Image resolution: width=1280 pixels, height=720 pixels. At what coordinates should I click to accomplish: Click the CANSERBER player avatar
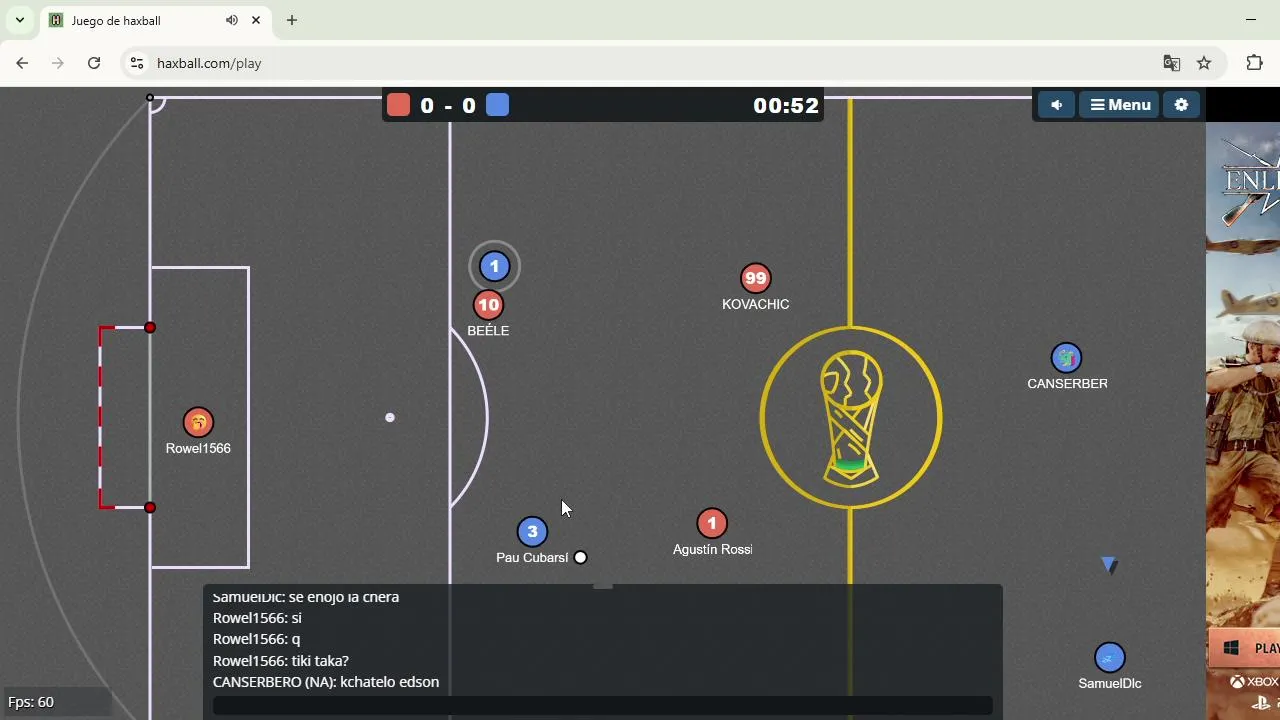1066,357
